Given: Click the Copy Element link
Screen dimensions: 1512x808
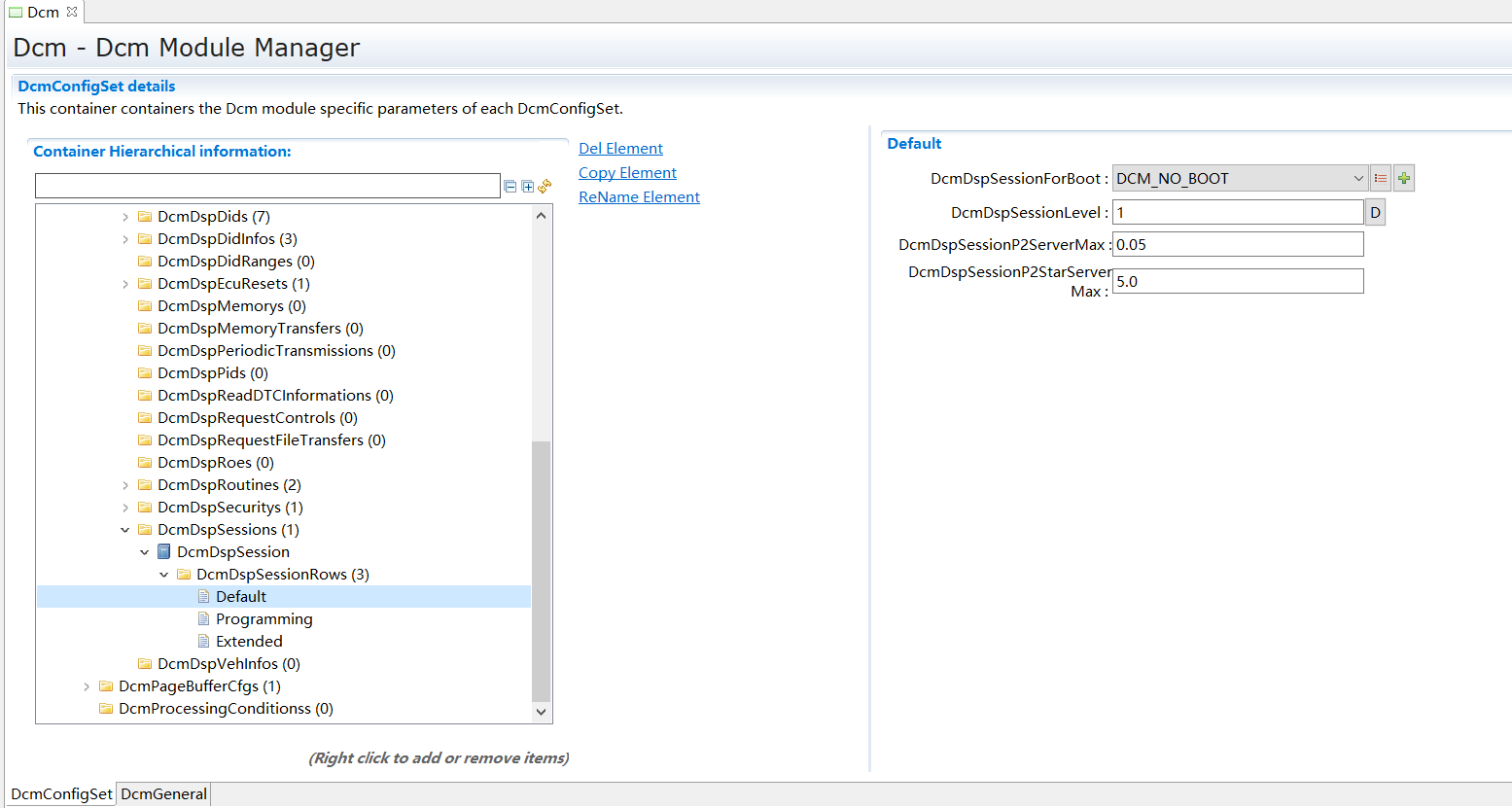Looking at the screenshot, I should (627, 172).
